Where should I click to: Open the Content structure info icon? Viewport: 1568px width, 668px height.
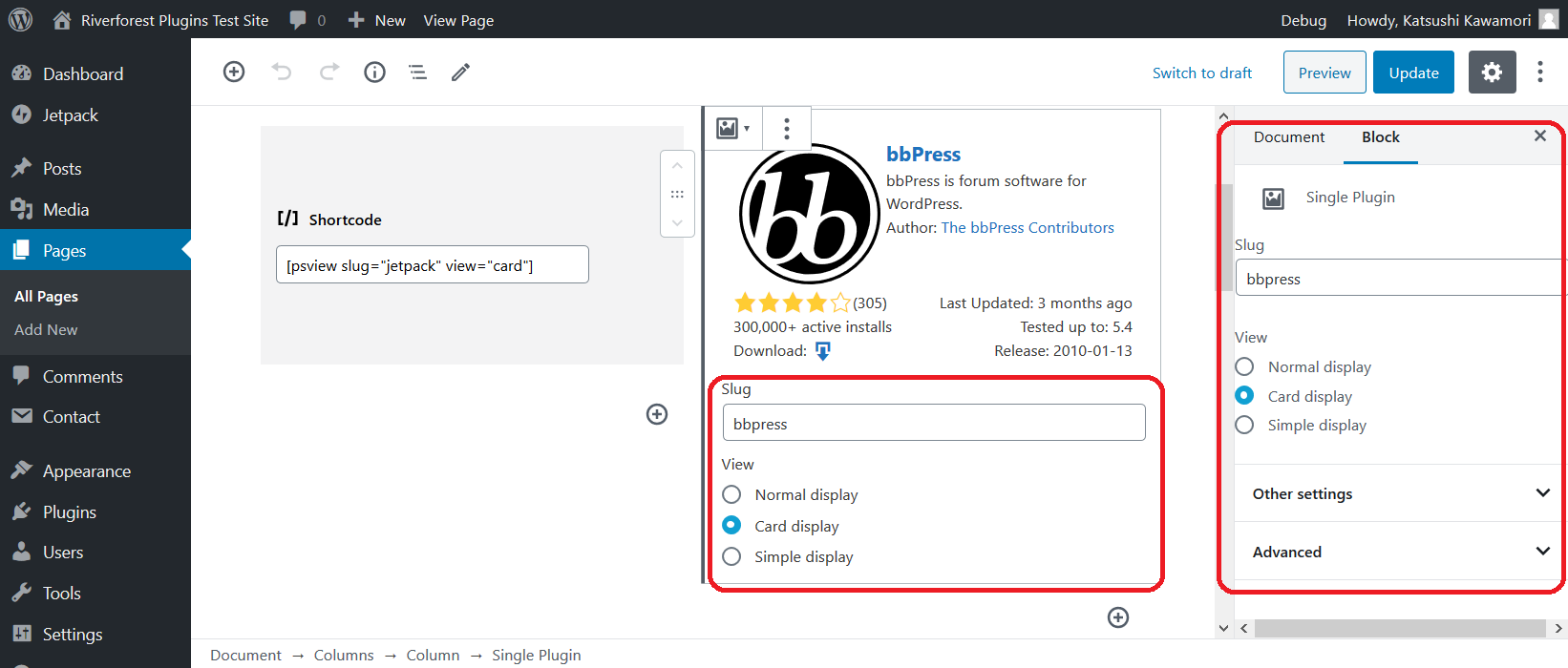click(x=374, y=72)
